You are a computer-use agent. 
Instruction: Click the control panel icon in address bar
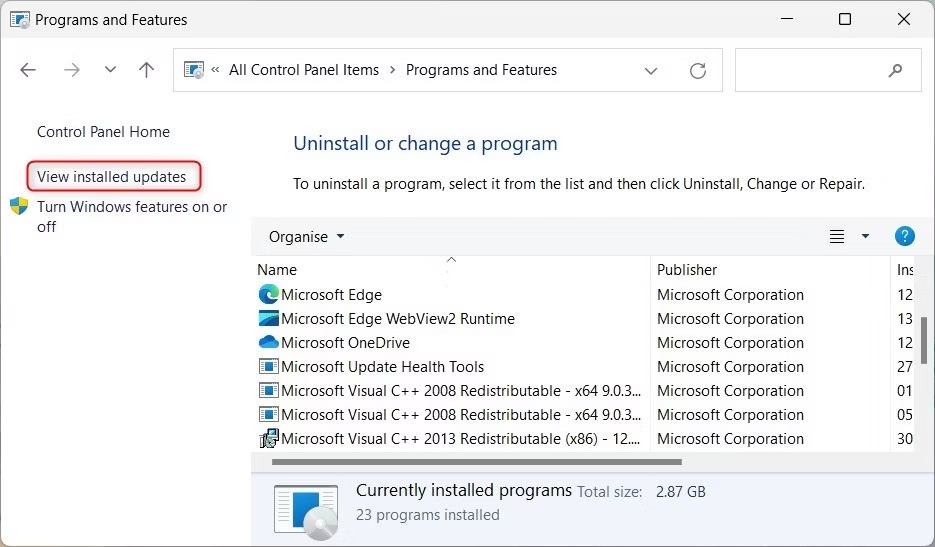tap(194, 70)
